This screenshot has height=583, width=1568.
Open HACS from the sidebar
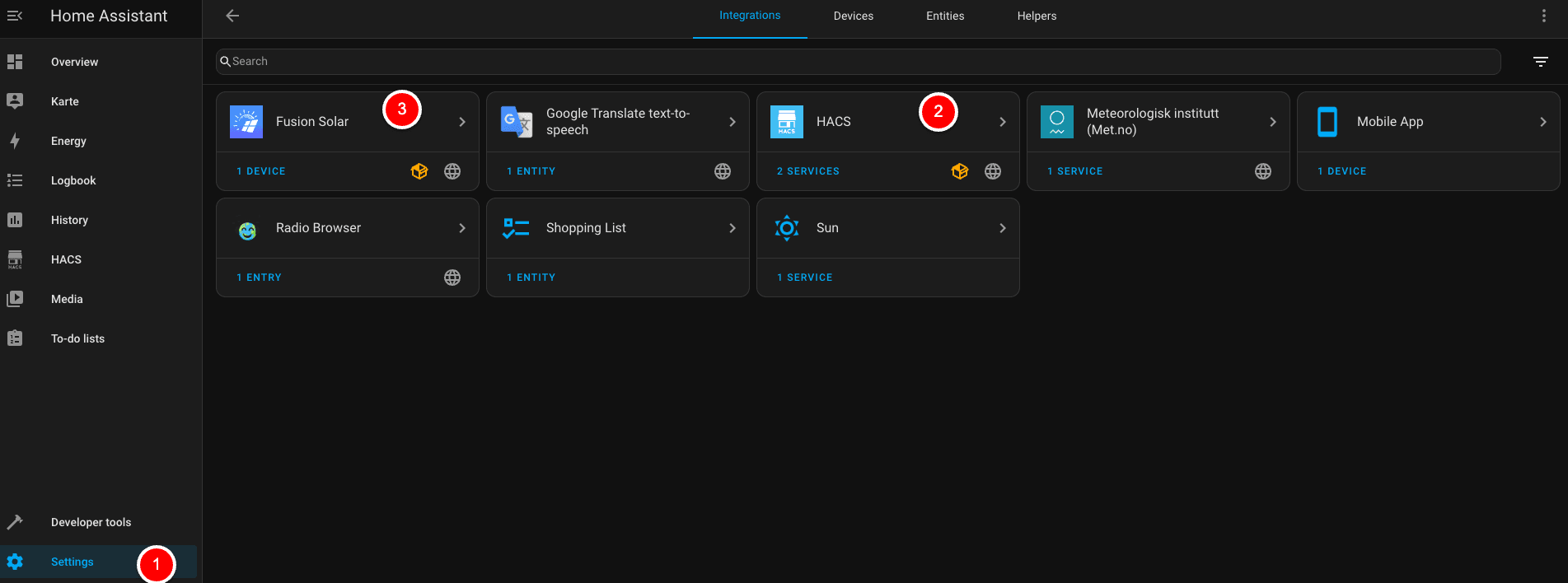tap(66, 259)
